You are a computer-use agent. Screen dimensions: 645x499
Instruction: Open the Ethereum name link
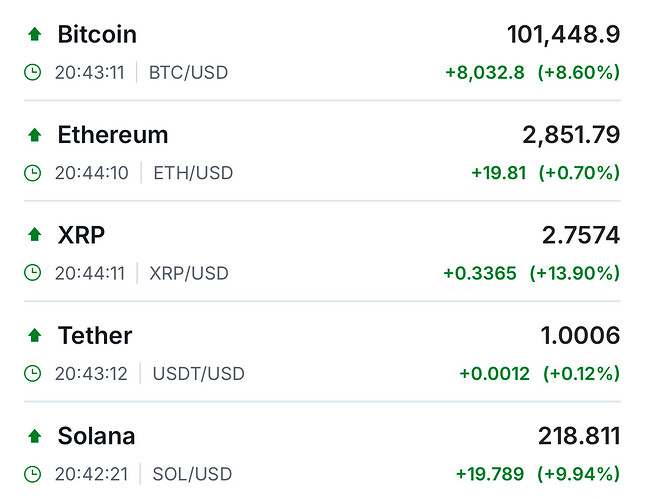113,134
